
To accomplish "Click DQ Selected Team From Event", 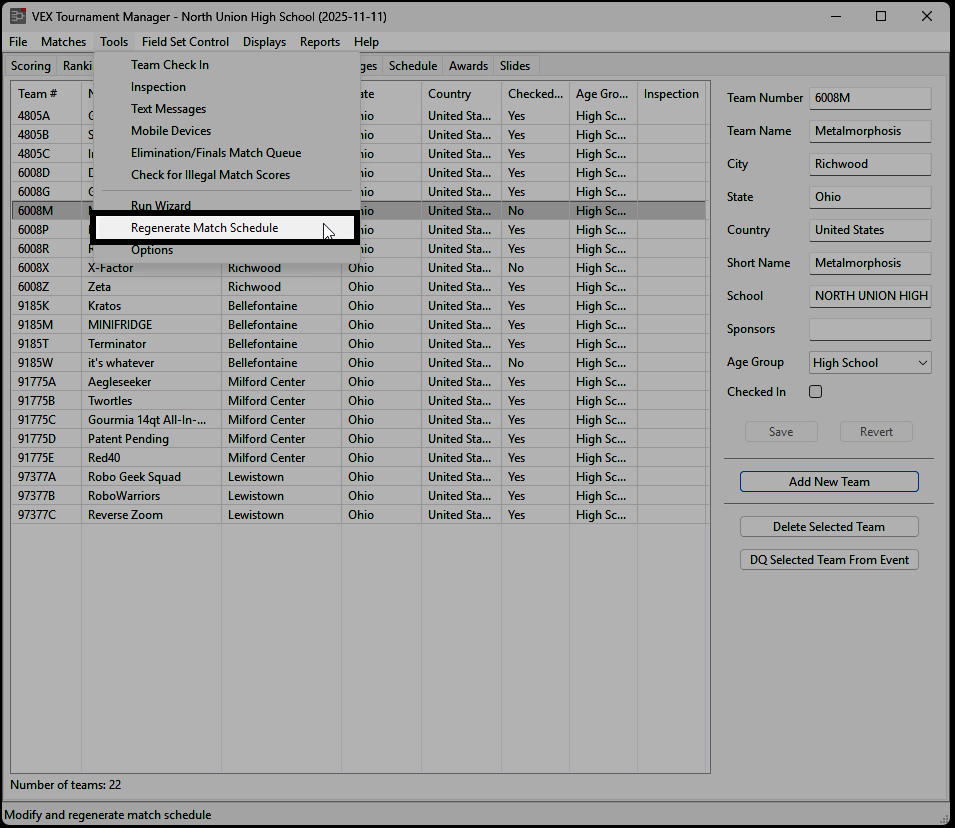I will point(829,559).
